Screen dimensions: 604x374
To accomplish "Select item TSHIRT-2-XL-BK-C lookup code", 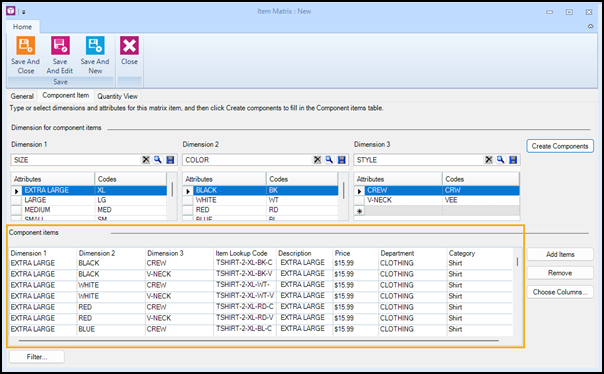I will click(x=244, y=263).
